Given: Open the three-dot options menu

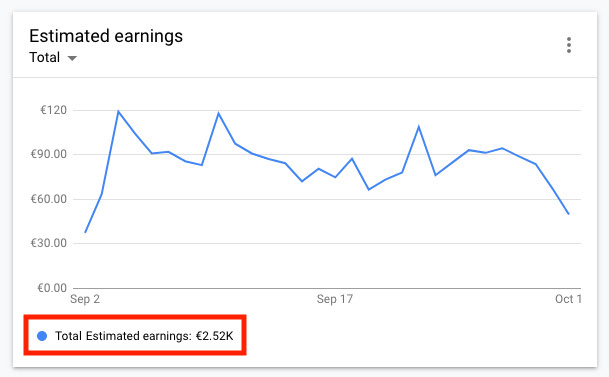Looking at the screenshot, I should (x=569, y=45).
